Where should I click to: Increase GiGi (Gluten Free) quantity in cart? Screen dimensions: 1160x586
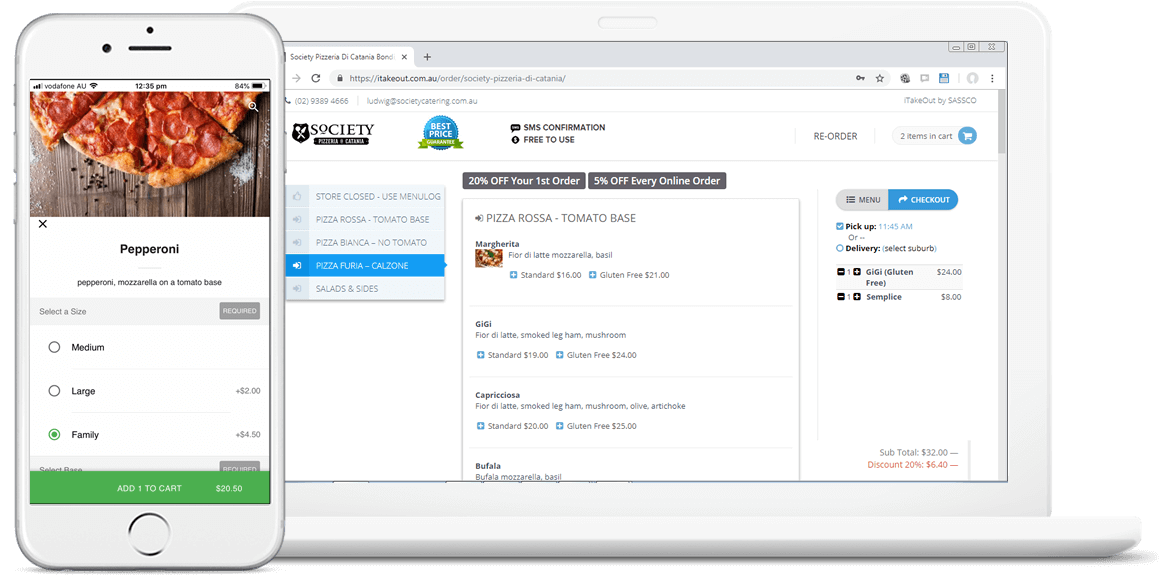pyautogui.click(x=857, y=272)
